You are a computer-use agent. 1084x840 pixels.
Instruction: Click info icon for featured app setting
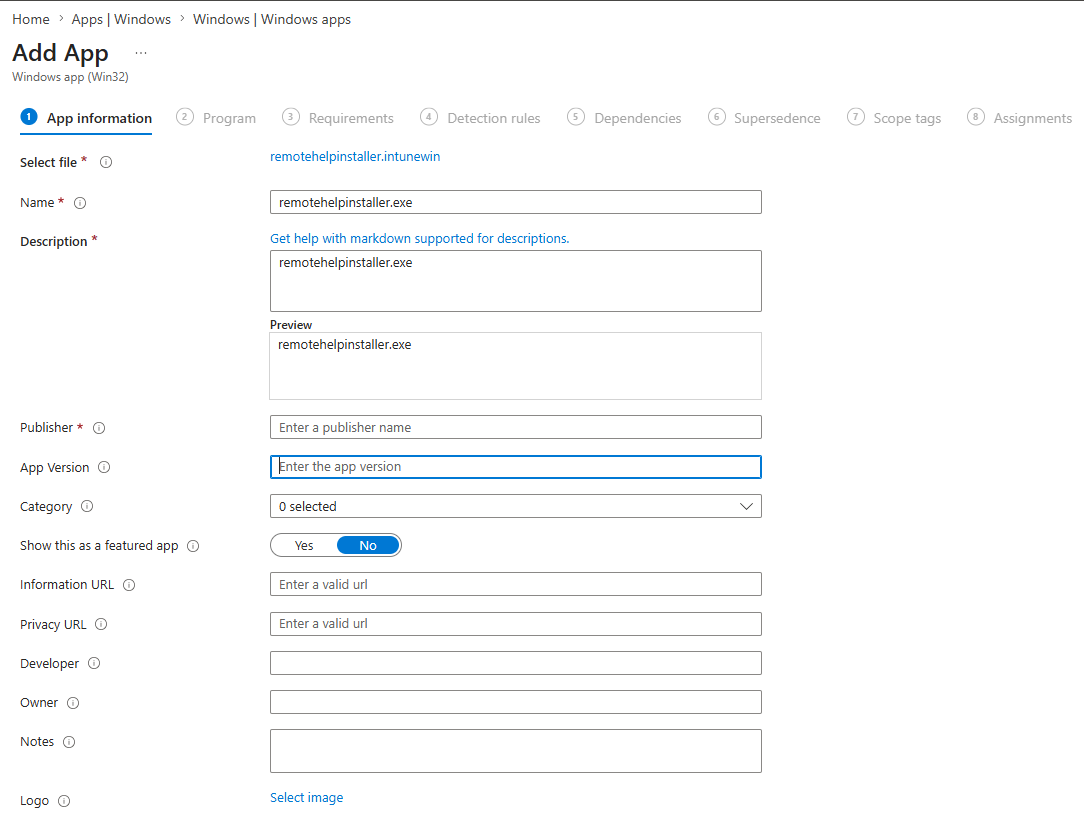point(194,546)
